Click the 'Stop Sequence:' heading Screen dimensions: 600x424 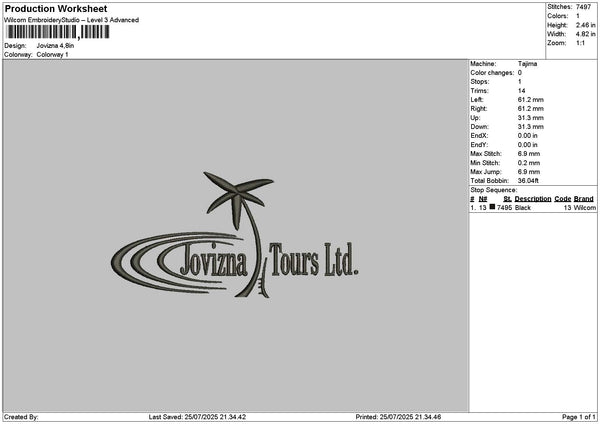point(494,190)
